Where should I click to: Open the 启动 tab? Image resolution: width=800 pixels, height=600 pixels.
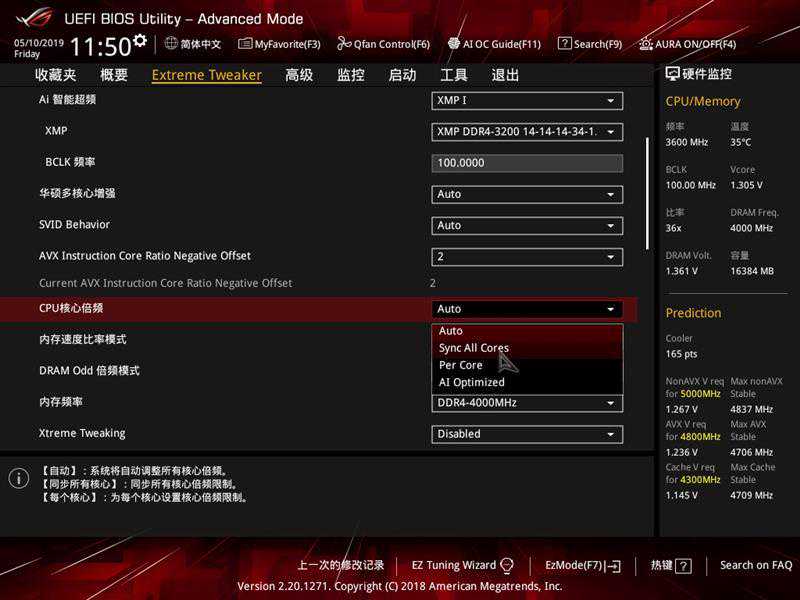coord(402,75)
